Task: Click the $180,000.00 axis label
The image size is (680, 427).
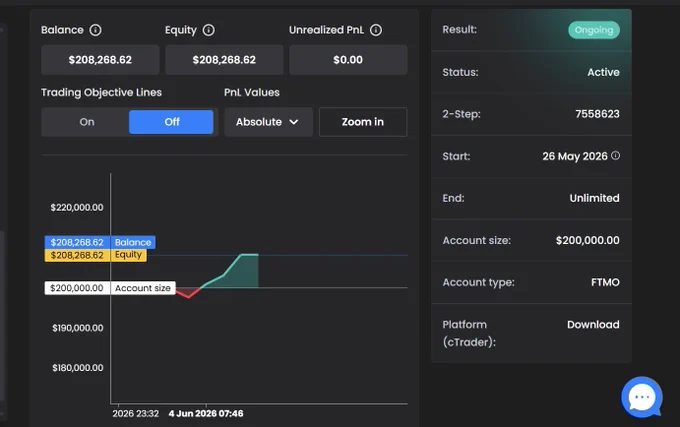Action: click(x=78, y=368)
